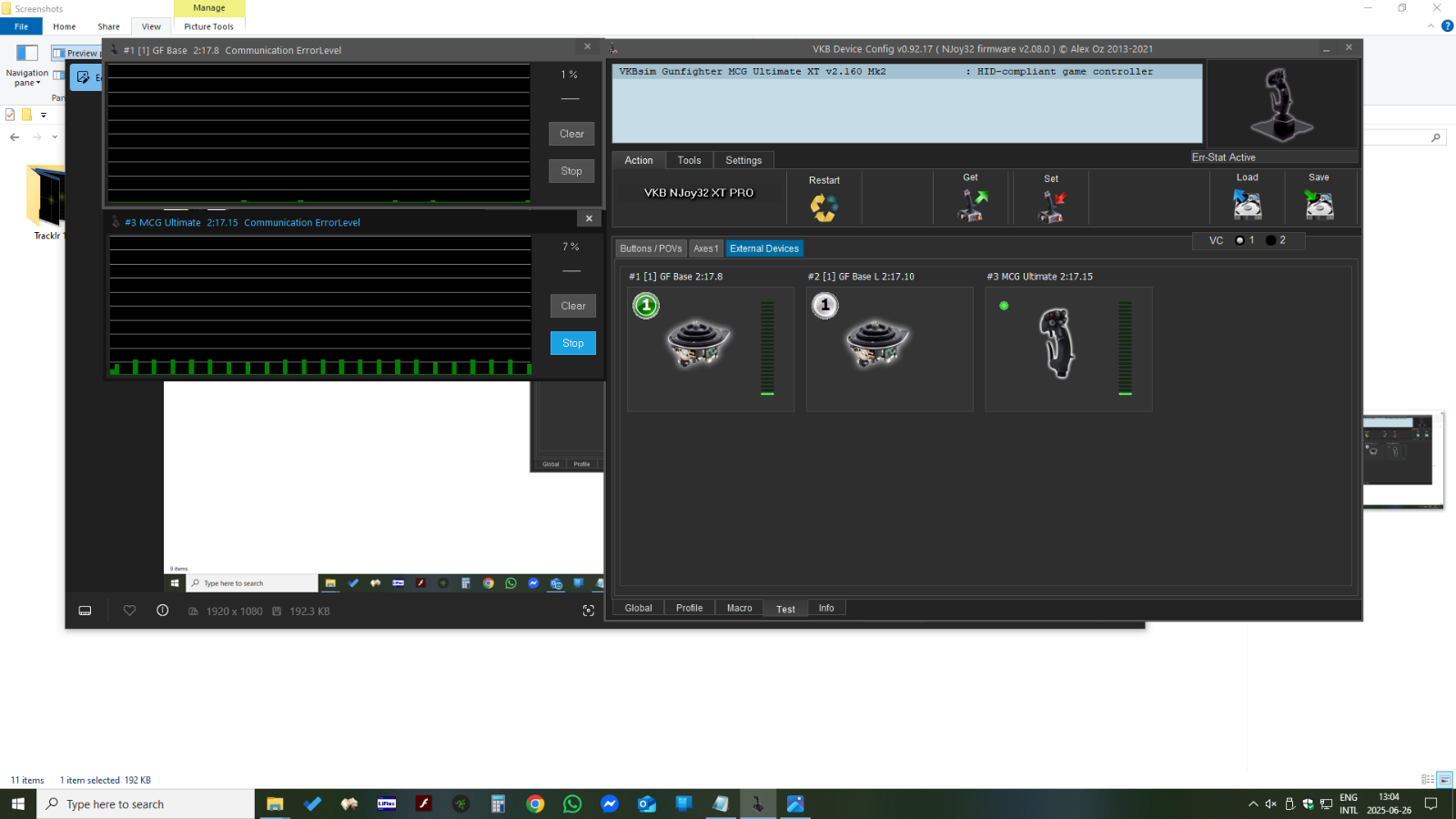Open the Picture Tools ribbon tab
The height and width of the screenshot is (819, 1456).
pyautogui.click(x=208, y=26)
